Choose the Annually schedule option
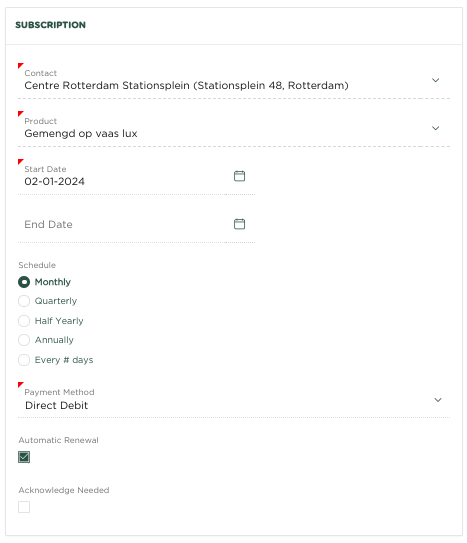Screen dimensions: 467x543 24,340
